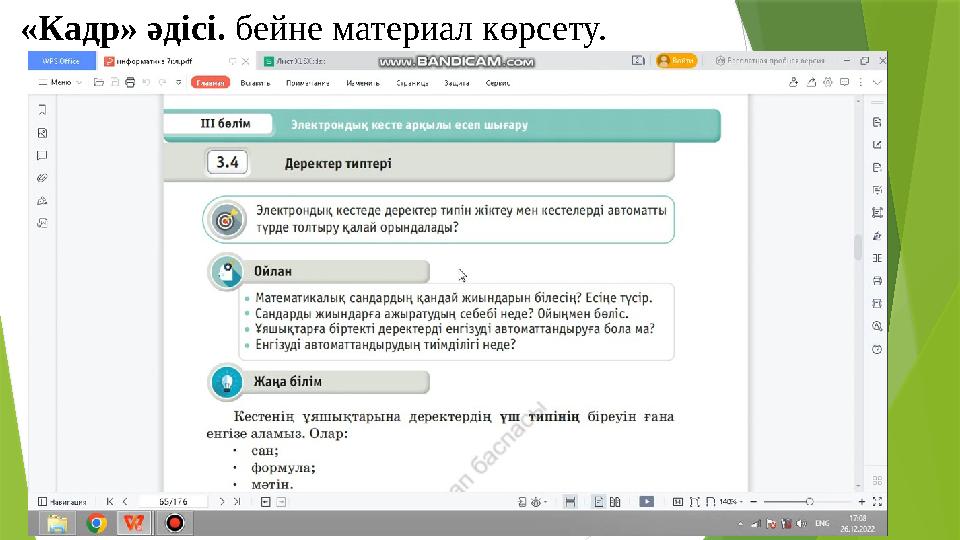Open the feedback chat bubble icon

click(x=844, y=82)
